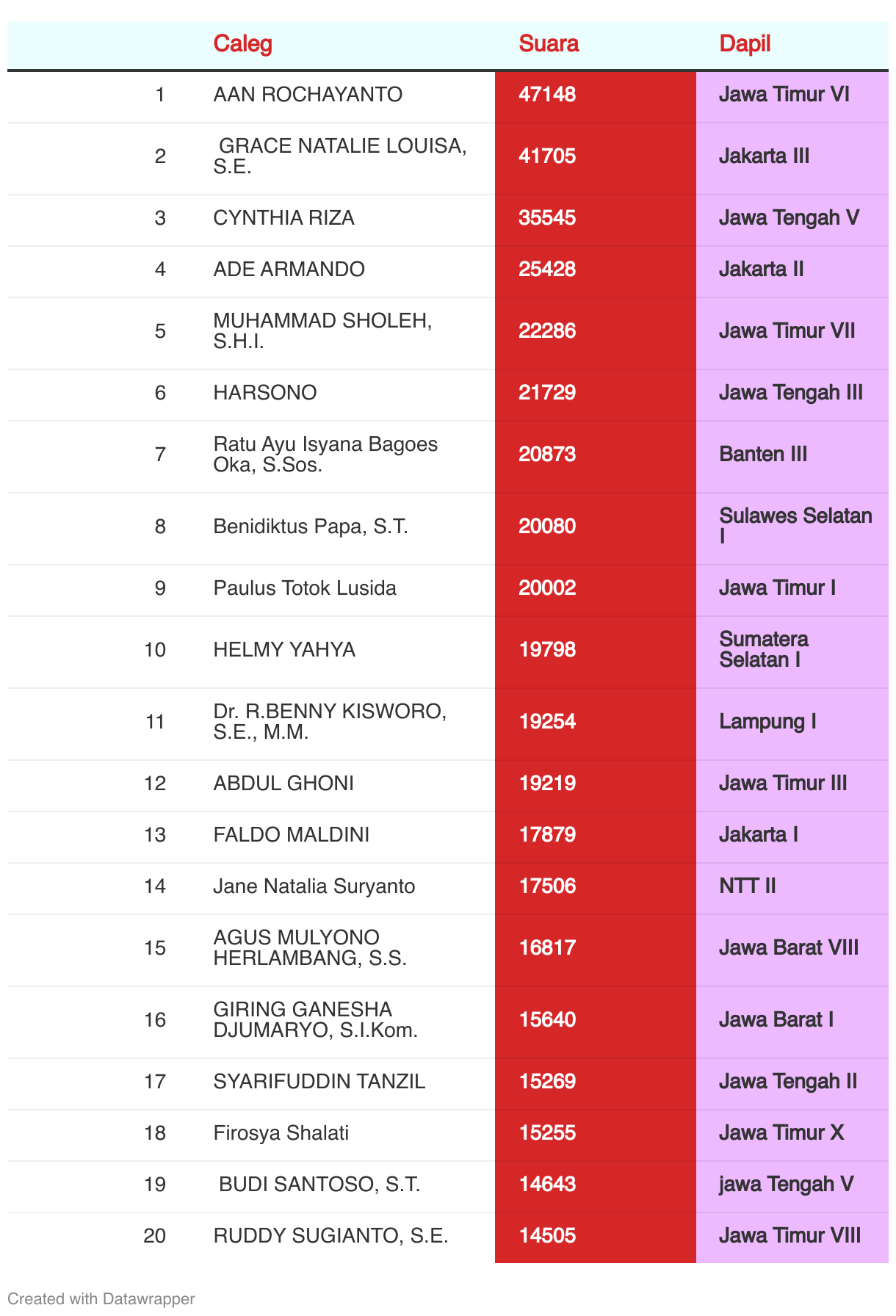Image resolution: width=896 pixels, height=1316 pixels.
Task: Select the ADE ARMANDO row name
Action: click(289, 270)
